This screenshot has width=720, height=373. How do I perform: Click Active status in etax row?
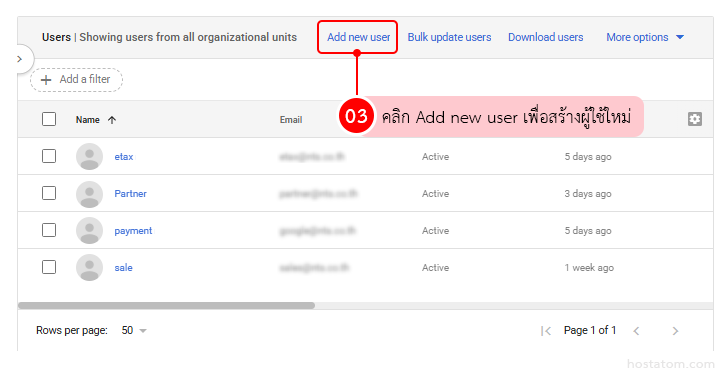pyautogui.click(x=435, y=157)
